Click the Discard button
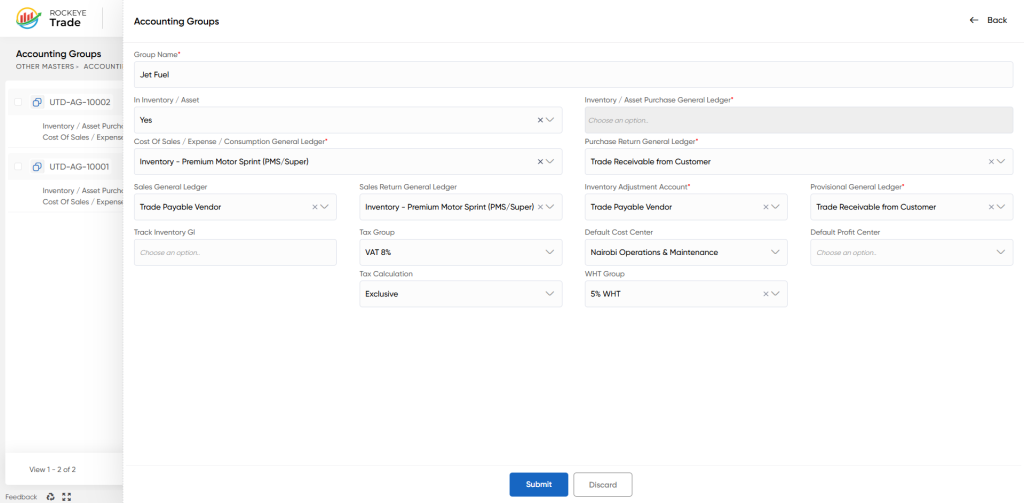This screenshot has height=503, width=1024. click(603, 485)
